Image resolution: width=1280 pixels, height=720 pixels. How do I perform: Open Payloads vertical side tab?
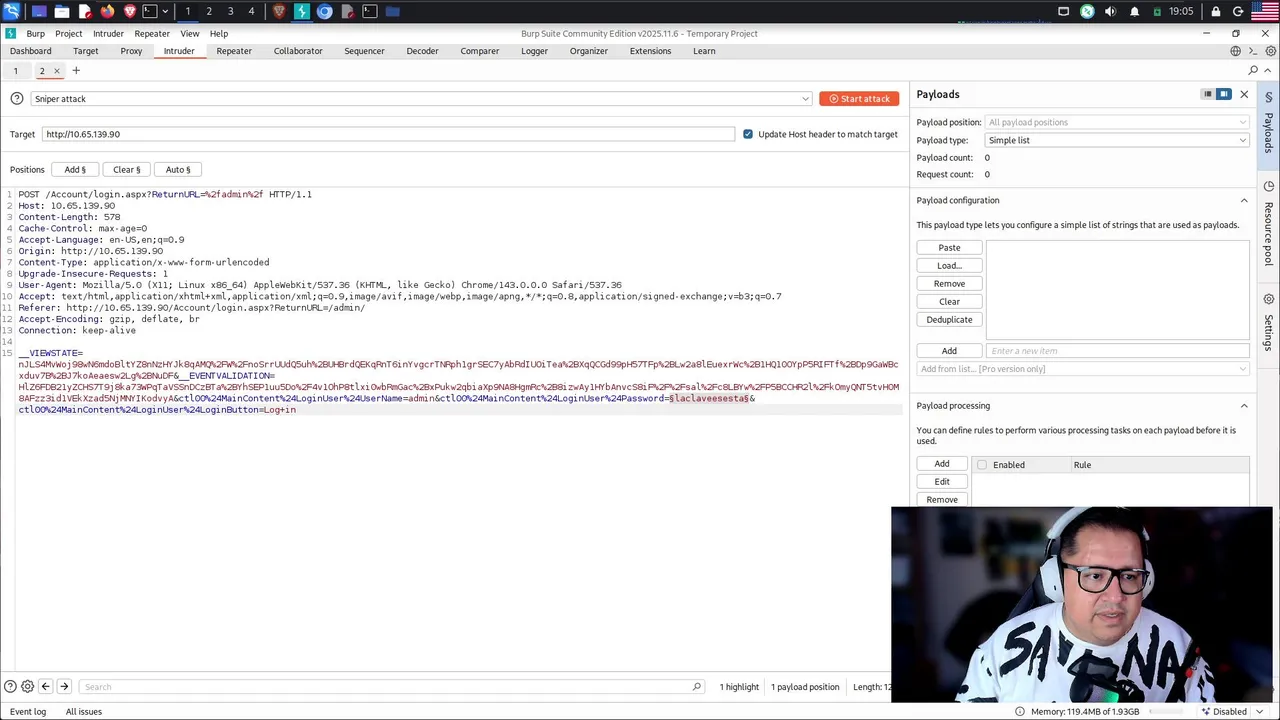pyautogui.click(x=1269, y=124)
